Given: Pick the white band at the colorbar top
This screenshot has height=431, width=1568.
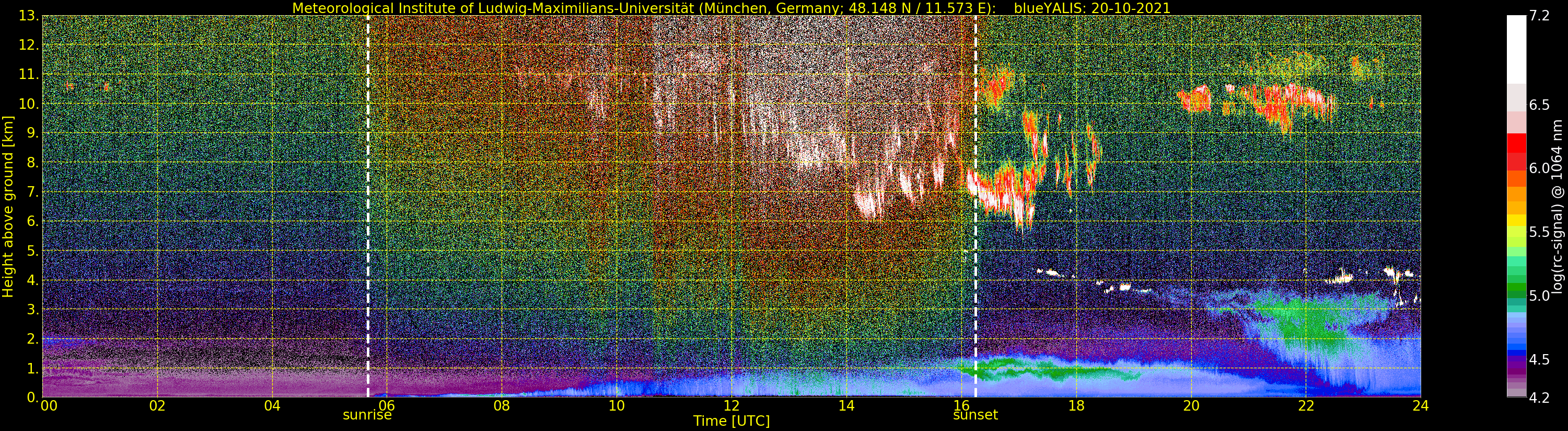Looking at the screenshot, I should click(1516, 49).
